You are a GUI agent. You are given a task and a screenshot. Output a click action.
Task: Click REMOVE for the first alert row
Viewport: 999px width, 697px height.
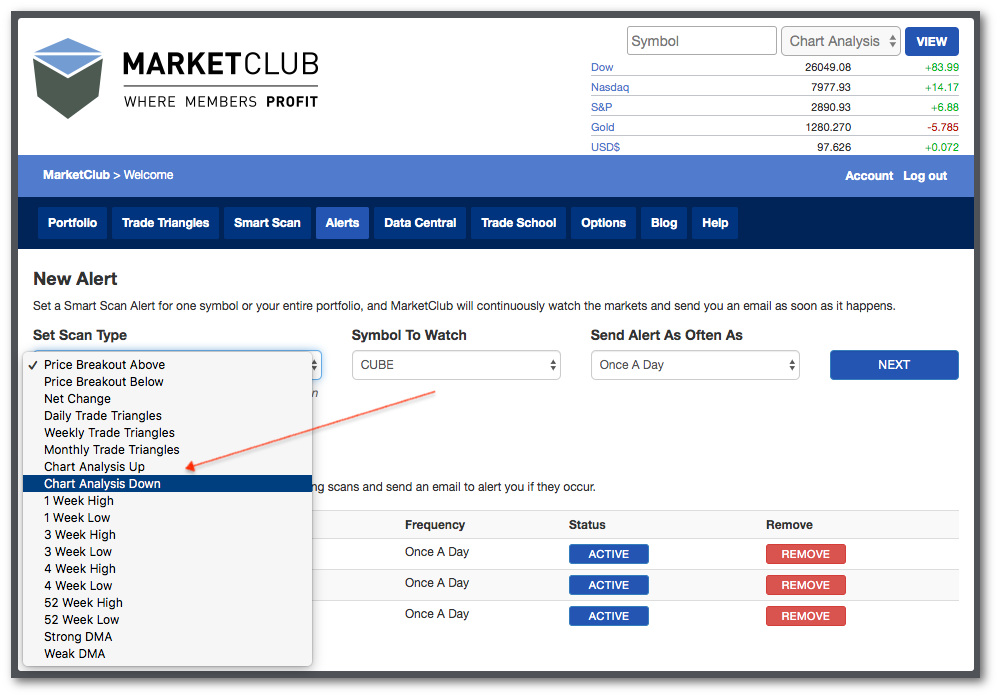[805, 554]
